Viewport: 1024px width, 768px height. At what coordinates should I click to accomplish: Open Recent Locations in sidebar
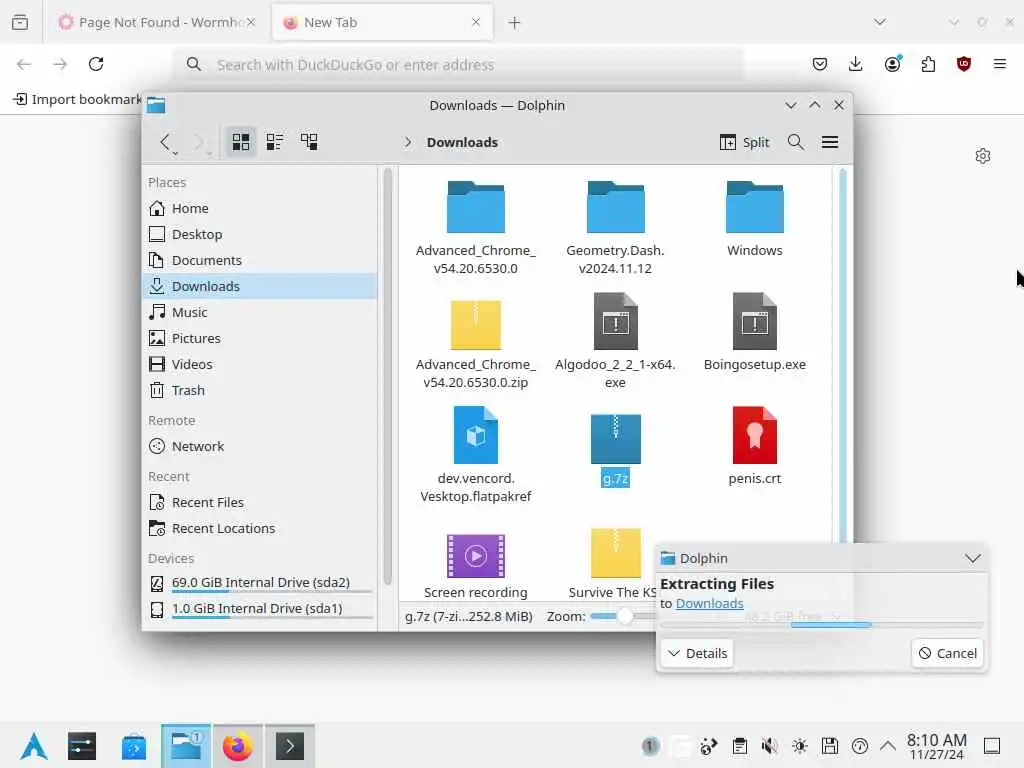[260, 528]
